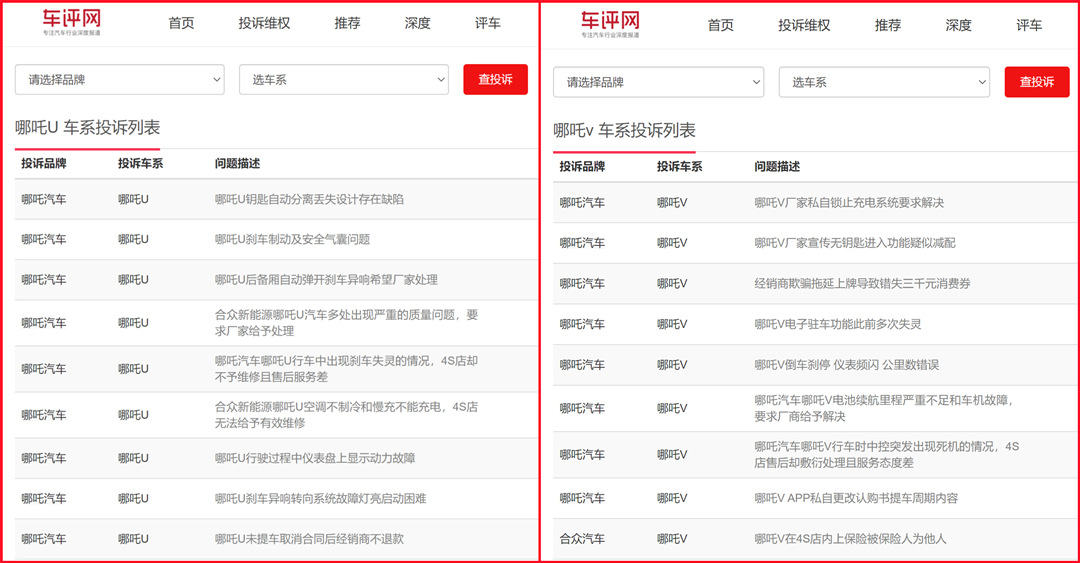The height and width of the screenshot is (563, 1080).
Task: Open complaint 哪吒V厂家私自锁止充电系统要求解决
Action: point(849,203)
